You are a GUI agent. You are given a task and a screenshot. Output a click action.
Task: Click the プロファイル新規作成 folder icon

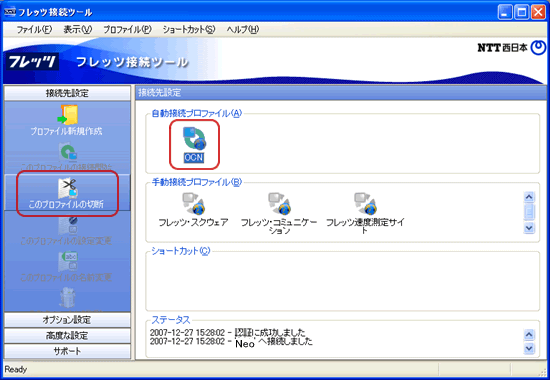(x=67, y=115)
